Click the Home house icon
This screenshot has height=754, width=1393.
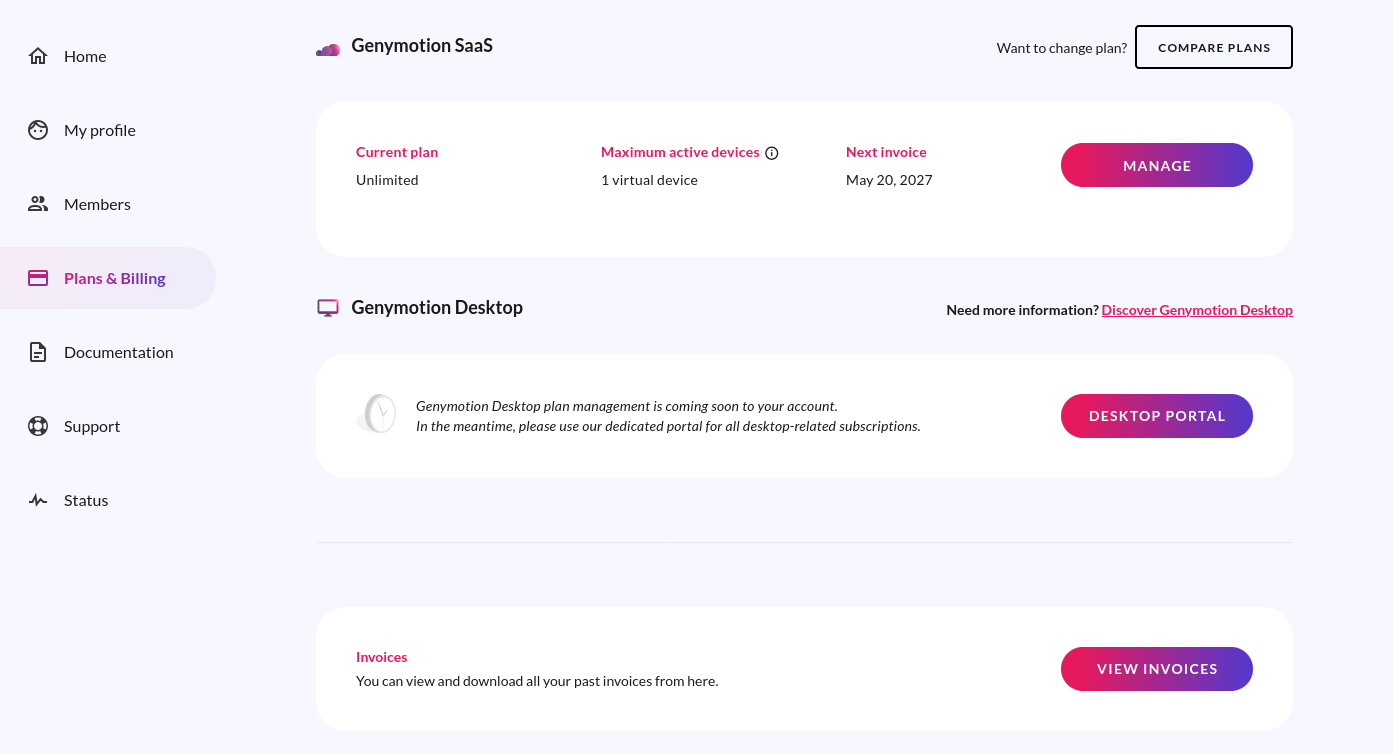tap(38, 56)
